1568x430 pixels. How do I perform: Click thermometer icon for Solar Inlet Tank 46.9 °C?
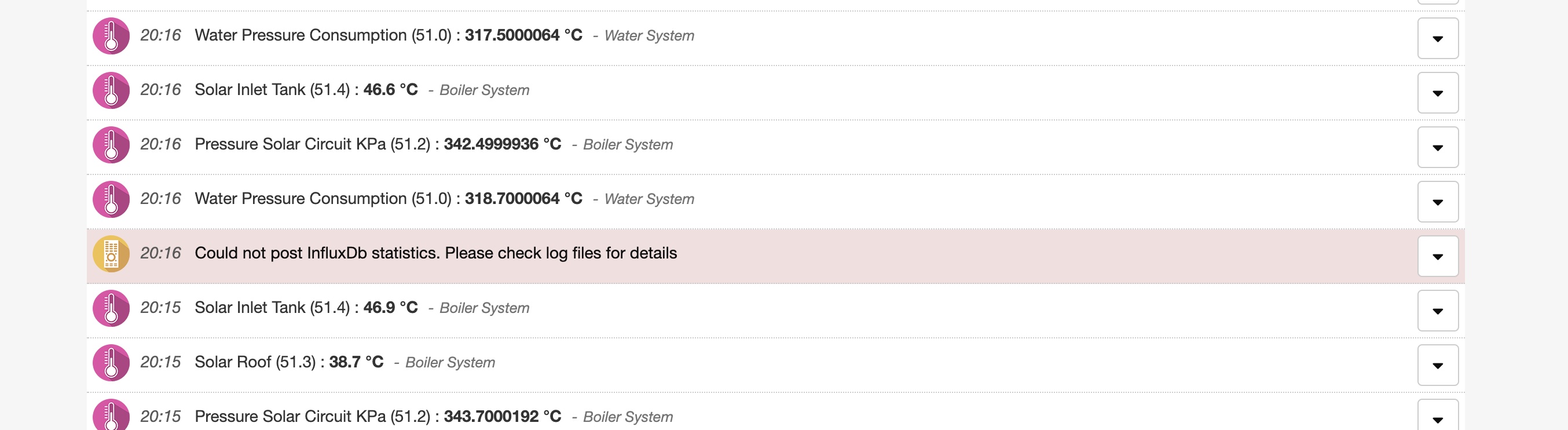click(111, 308)
